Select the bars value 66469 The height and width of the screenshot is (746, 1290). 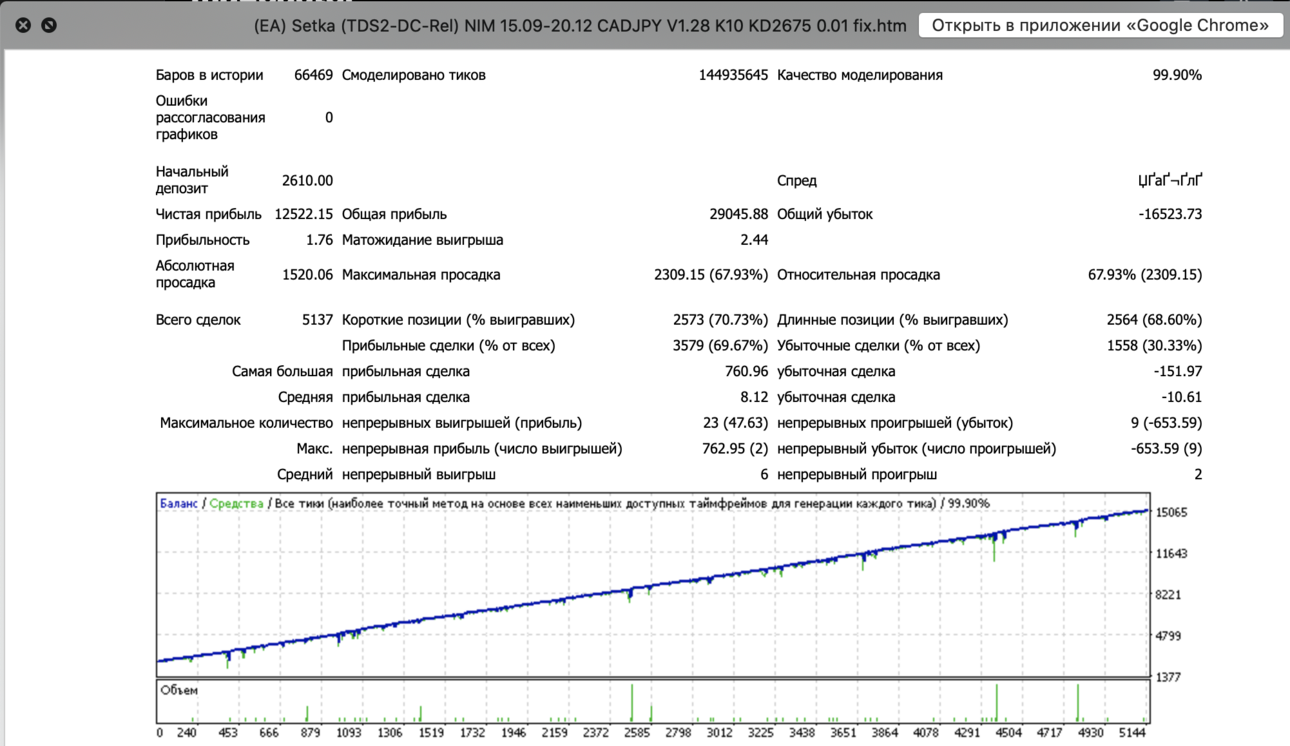click(314, 75)
